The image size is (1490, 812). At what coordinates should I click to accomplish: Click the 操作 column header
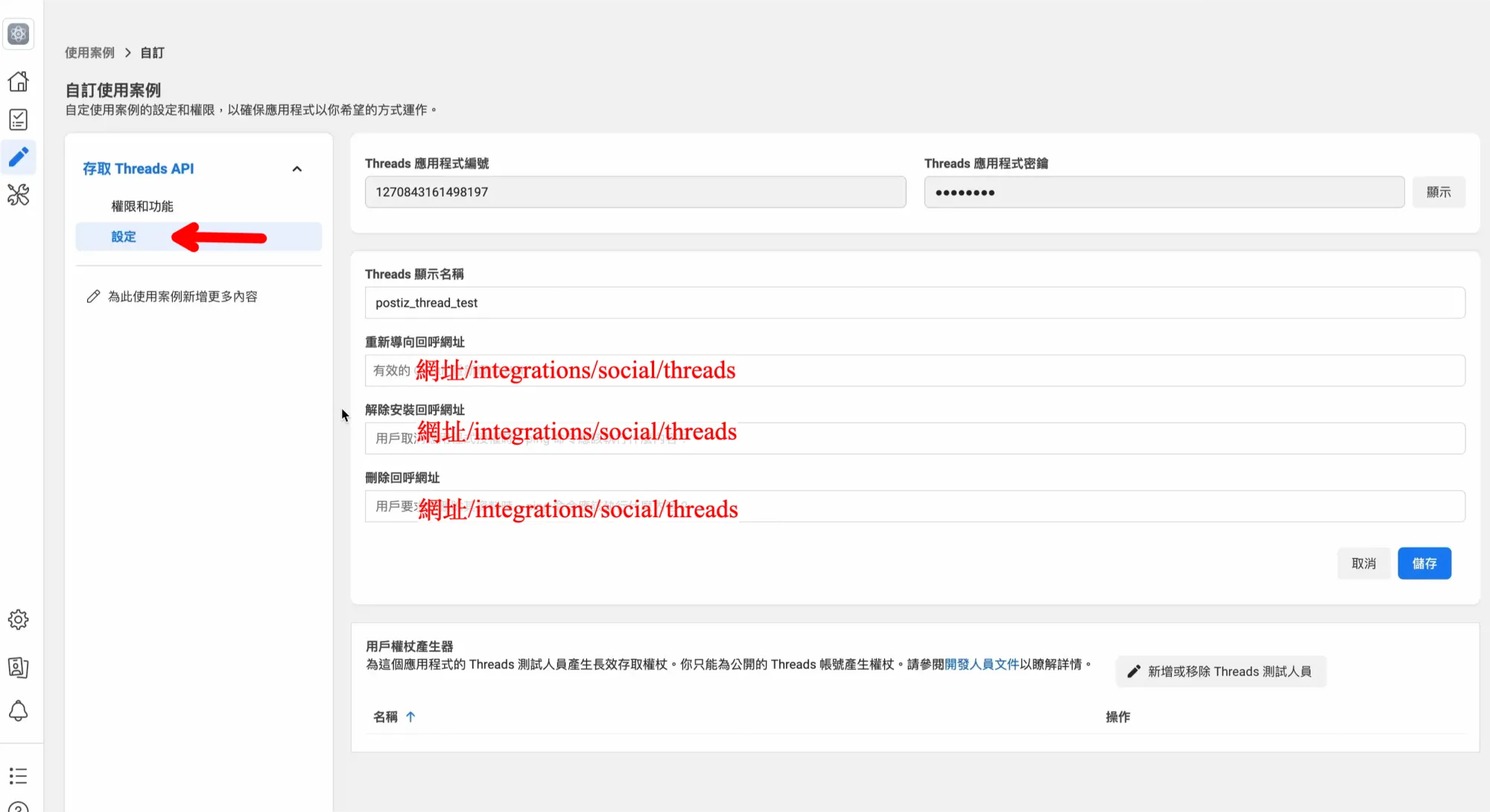(1117, 717)
